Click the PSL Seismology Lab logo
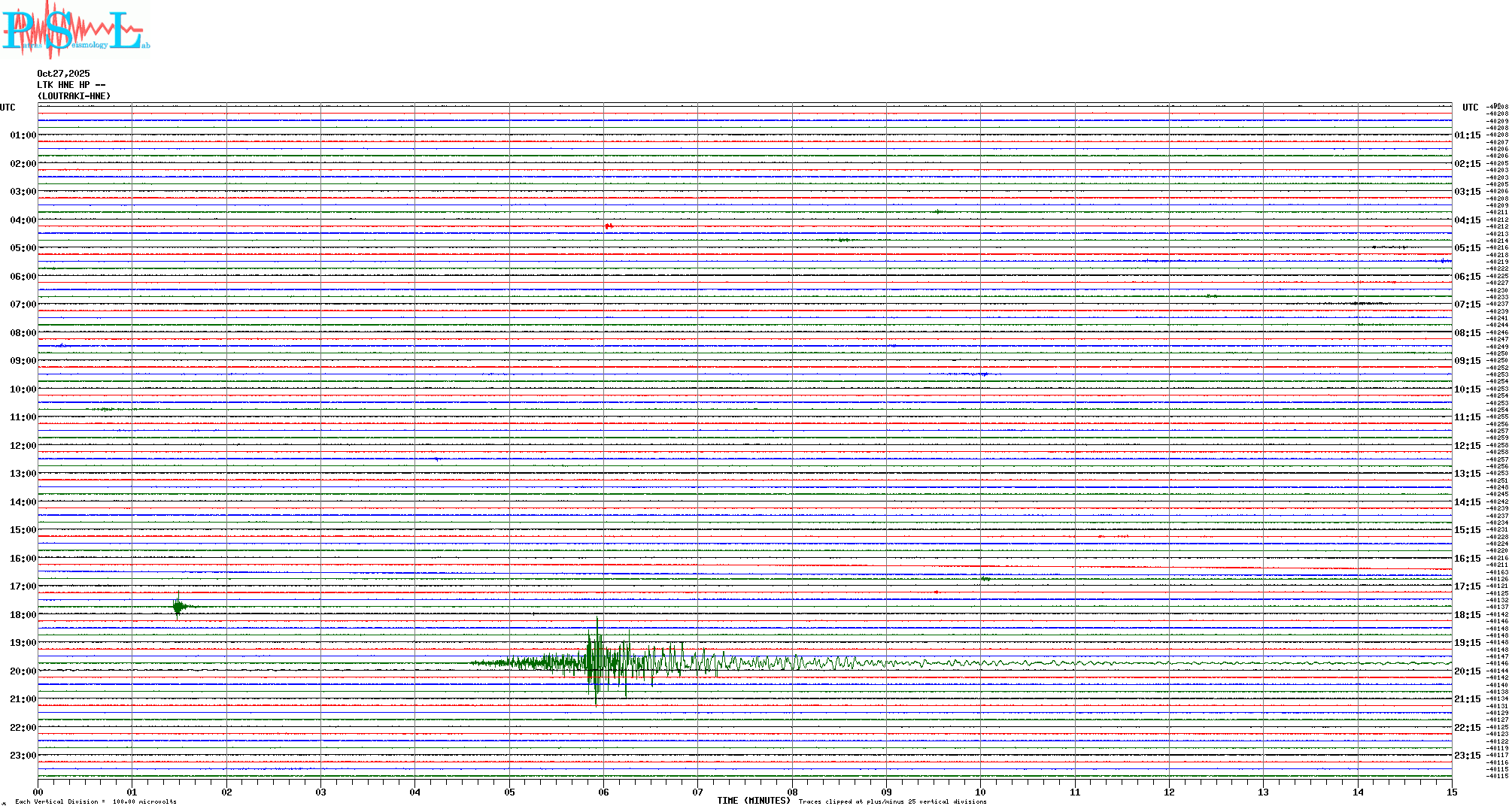Image resolution: width=1512 pixels, height=812 pixels. click(75, 30)
